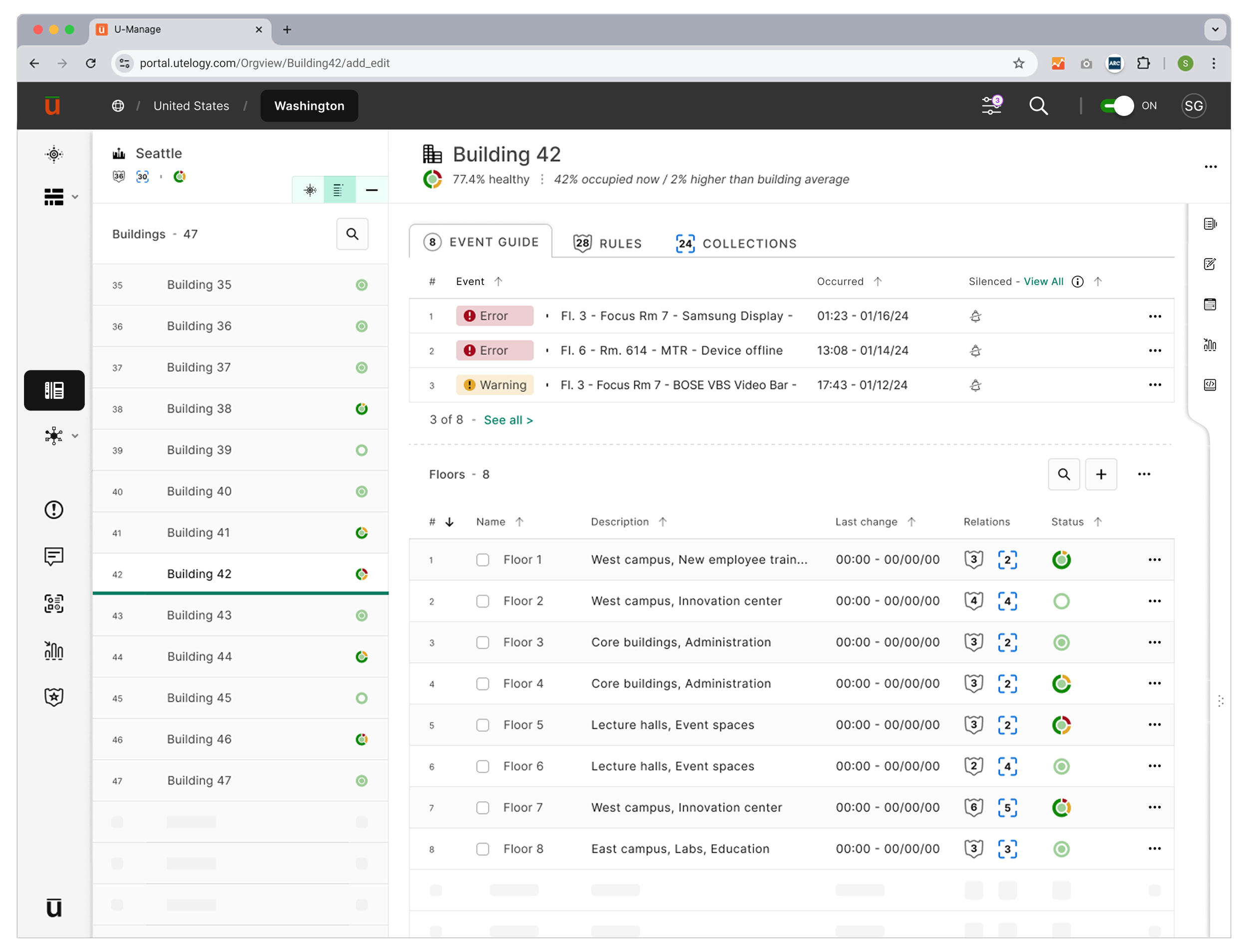Screen dimensions: 1248x952
Task: Click the add floor plus button
Action: click(x=1100, y=474)
